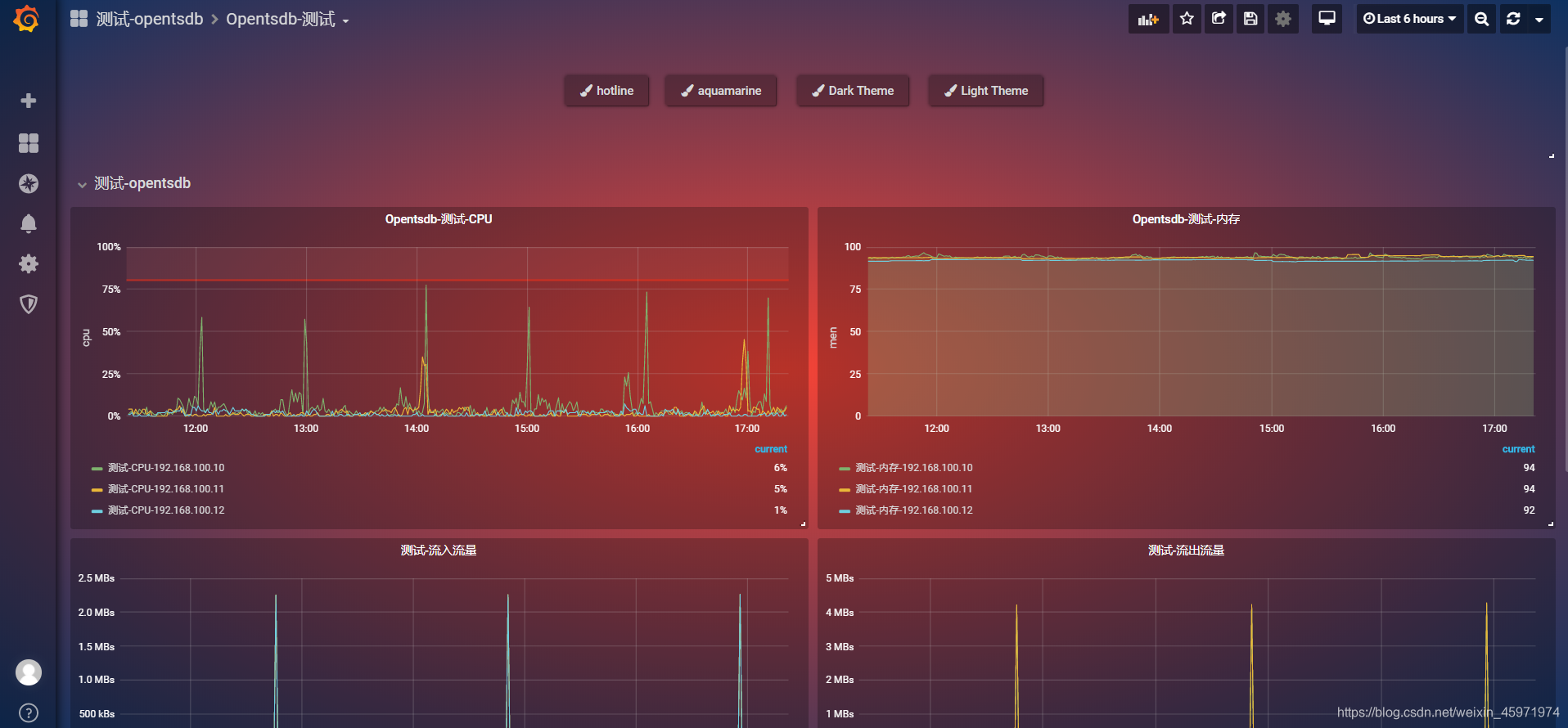Open dashboard settings gear in toolbar
Screen dimensions: 1568x728
(x=1283, y=19)
